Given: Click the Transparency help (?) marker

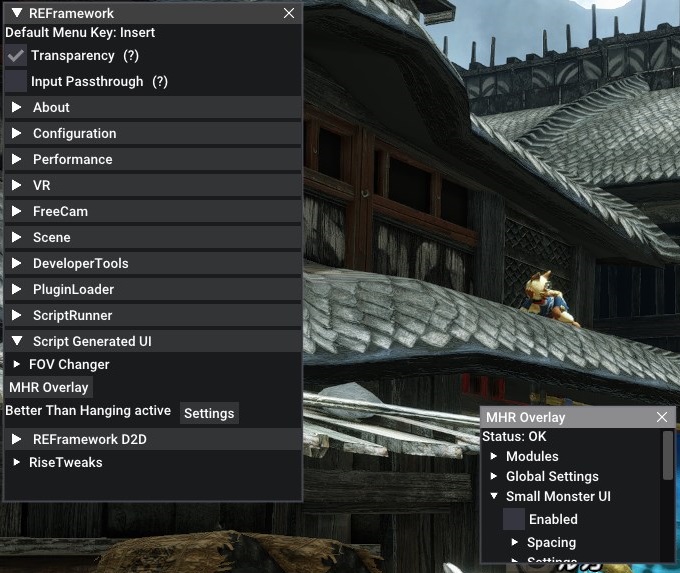Looking at the screenshot, I should 131,56.
